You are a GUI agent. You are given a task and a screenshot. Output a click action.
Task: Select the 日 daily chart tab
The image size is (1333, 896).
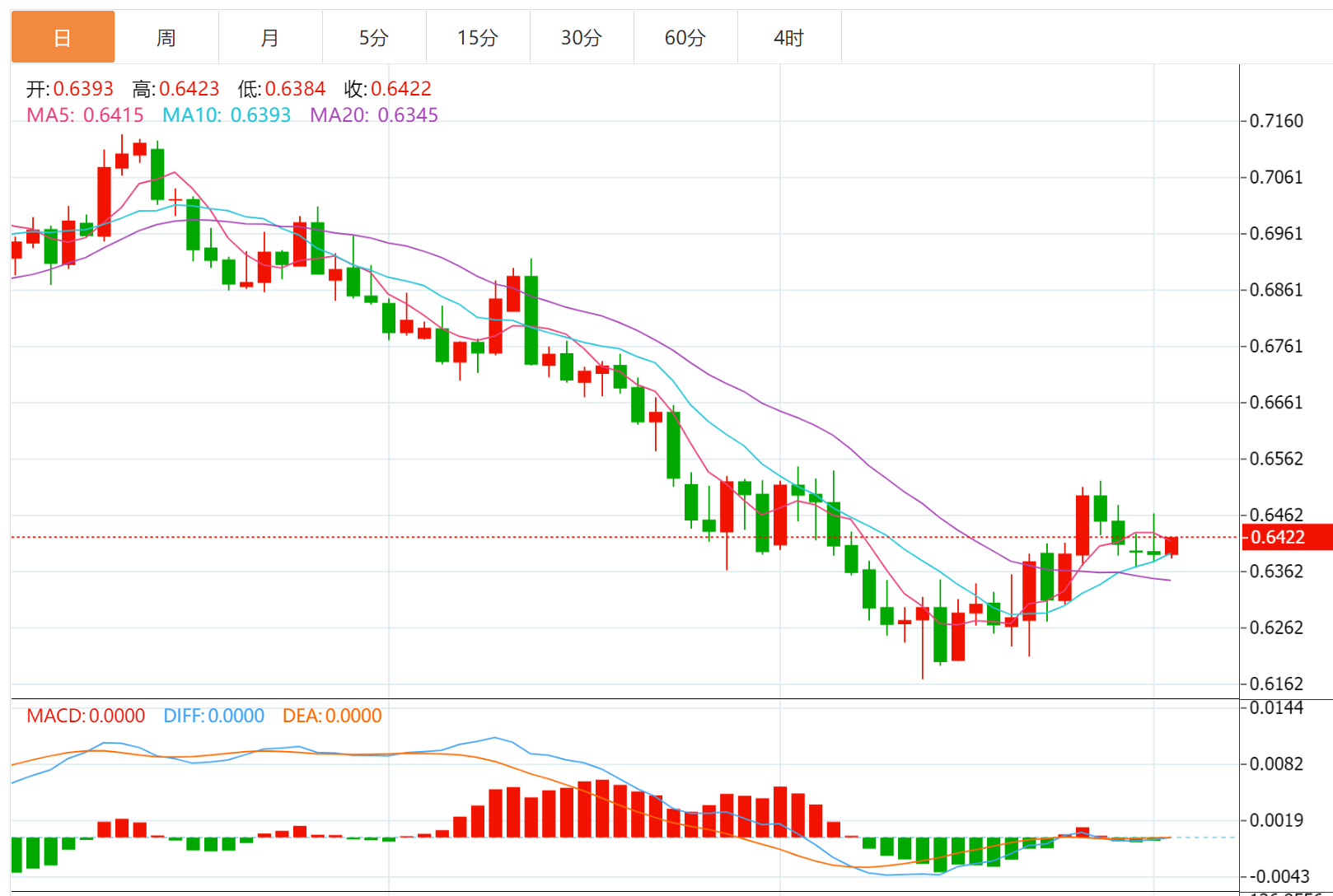pyautogui.click(x=63, y=37)
